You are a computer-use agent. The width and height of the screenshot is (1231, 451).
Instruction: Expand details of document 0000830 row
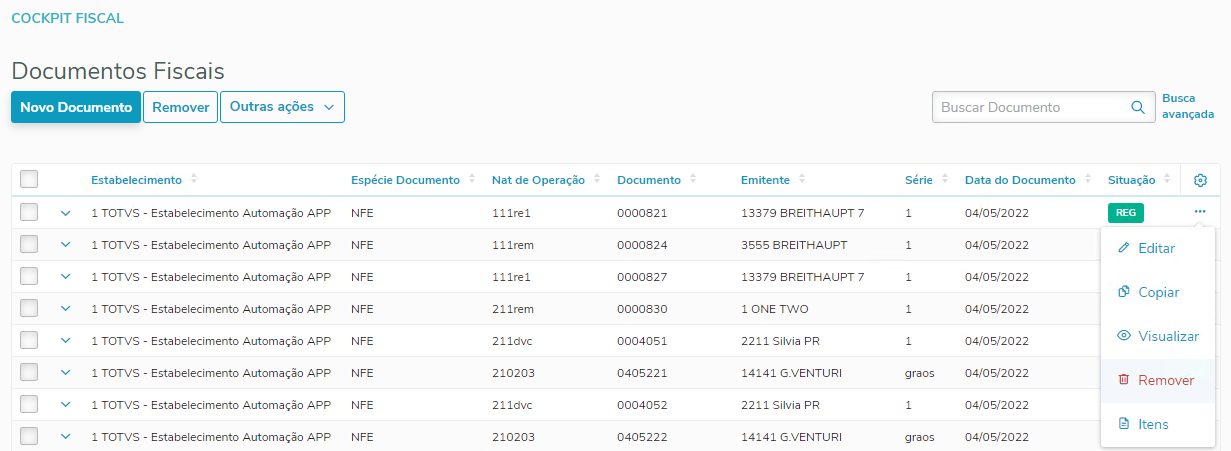[x=66, y=309]
